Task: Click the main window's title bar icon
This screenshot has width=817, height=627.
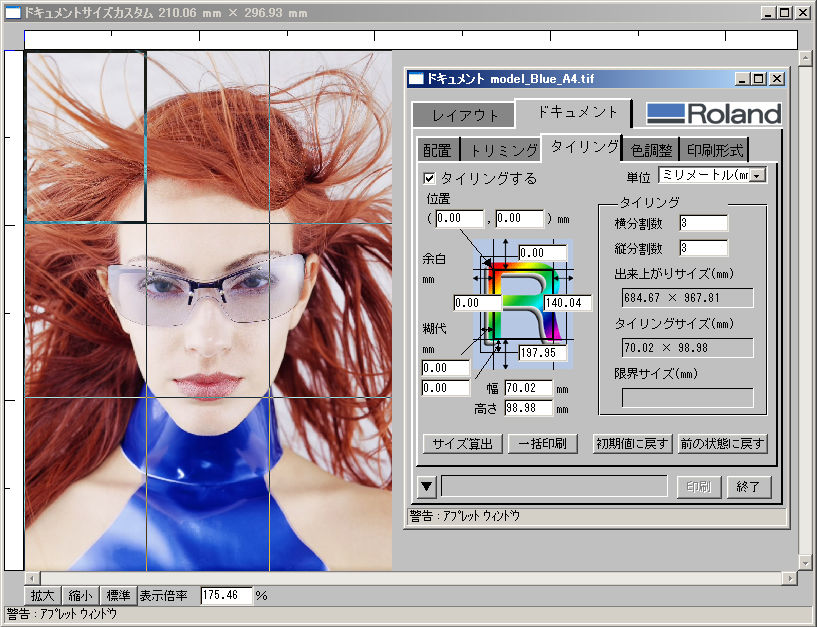Action: point(13,13)
